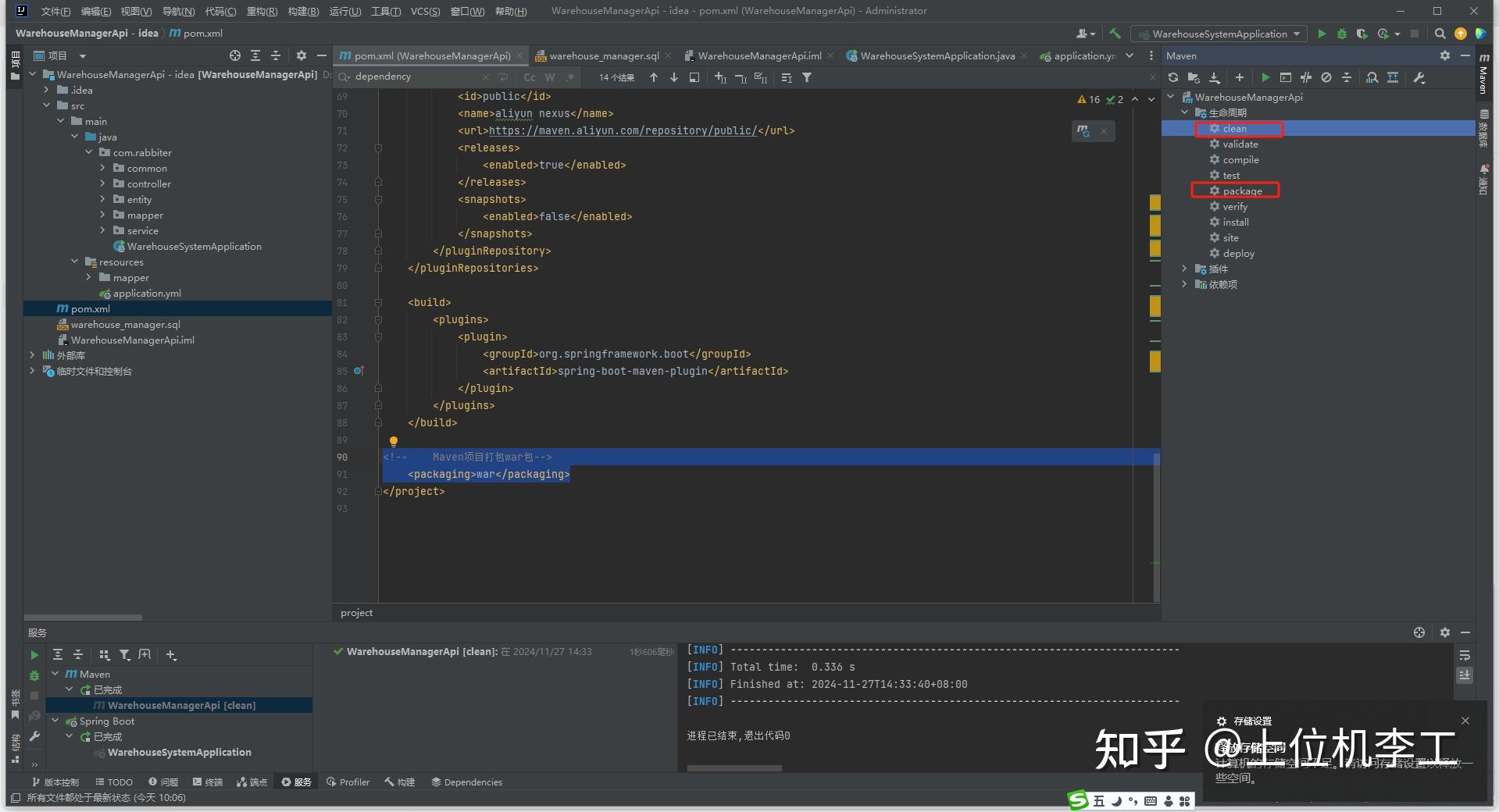Collapse the src folder in the project tree
The height and width of the screenshot is (812, 1499).
46,105
